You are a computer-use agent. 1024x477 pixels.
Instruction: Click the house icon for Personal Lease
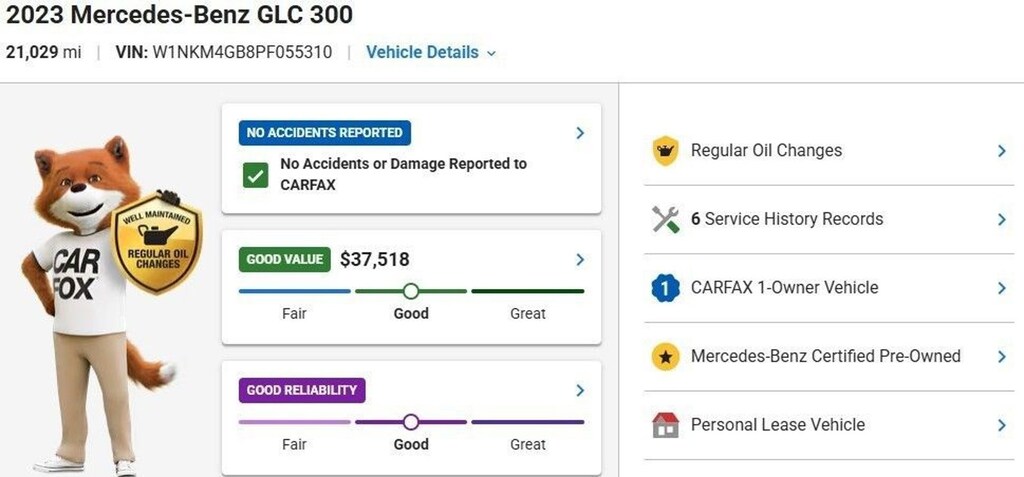[x=665, y=425]
